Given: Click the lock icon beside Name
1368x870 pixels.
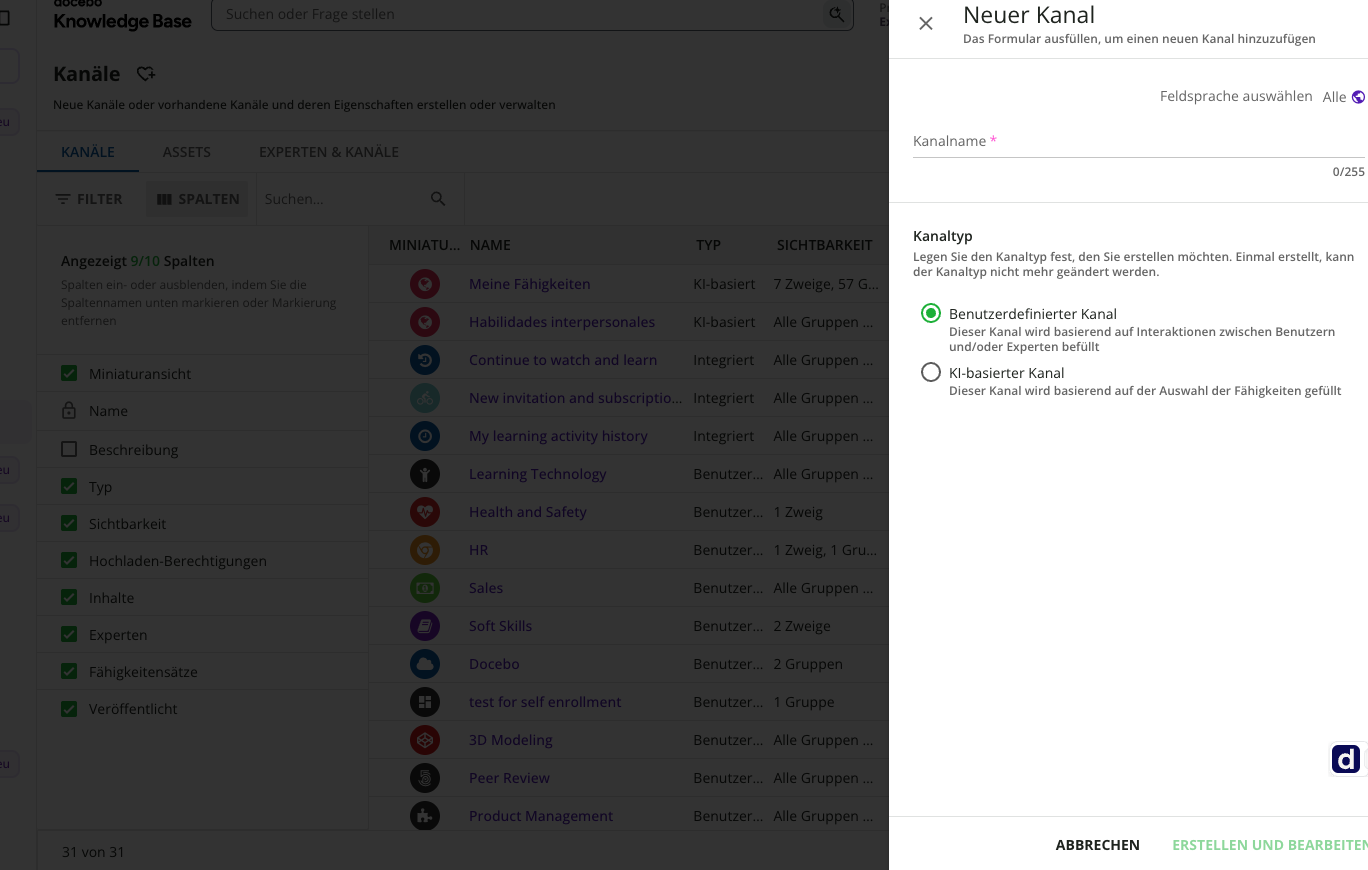Looking at the screenshot, I should [69, 410].
